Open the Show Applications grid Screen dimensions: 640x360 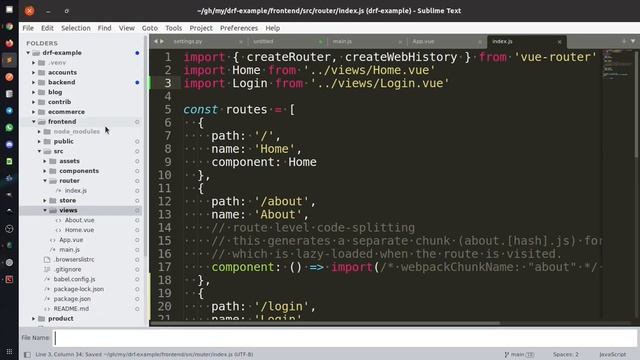point(9,351)
